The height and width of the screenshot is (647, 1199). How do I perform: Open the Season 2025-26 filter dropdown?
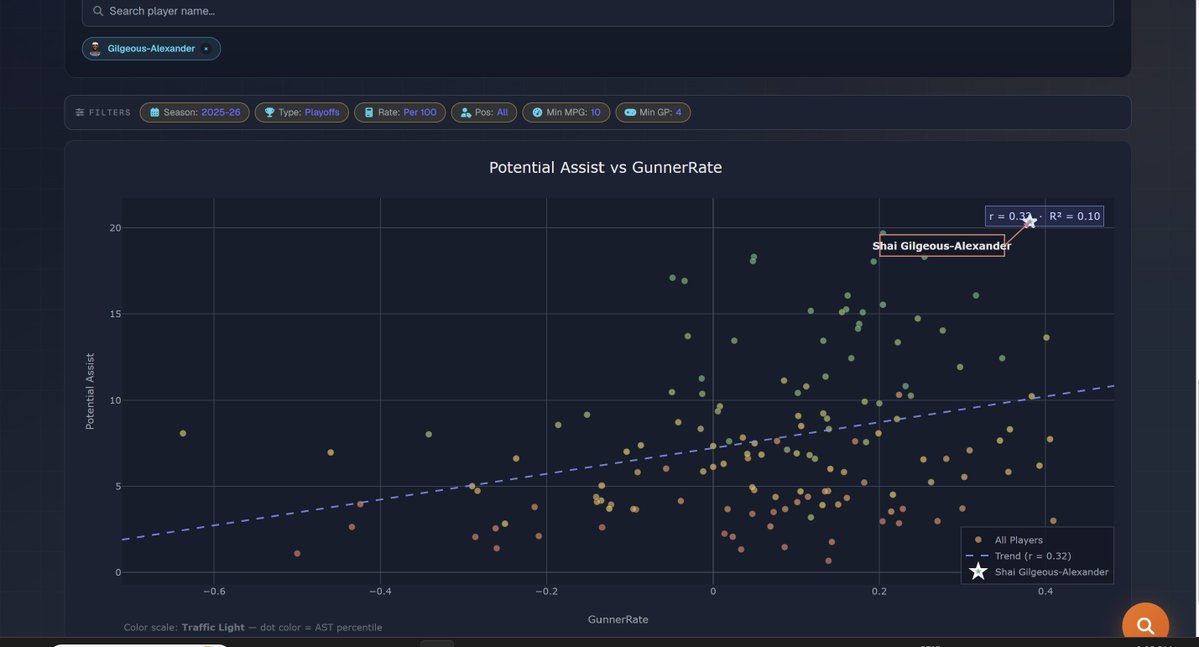(194, 112)
